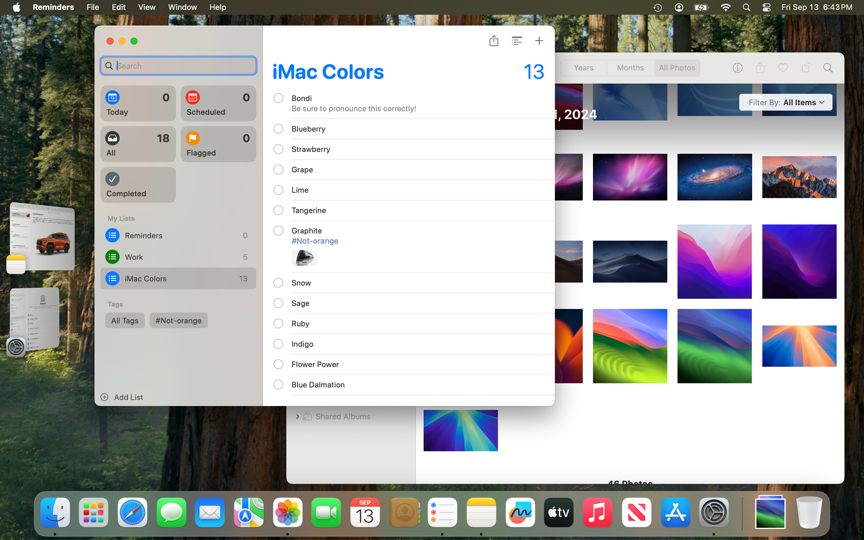Mark Lime reminder as complete
Viewport: 864px width, 540px height.
[278, 190]
